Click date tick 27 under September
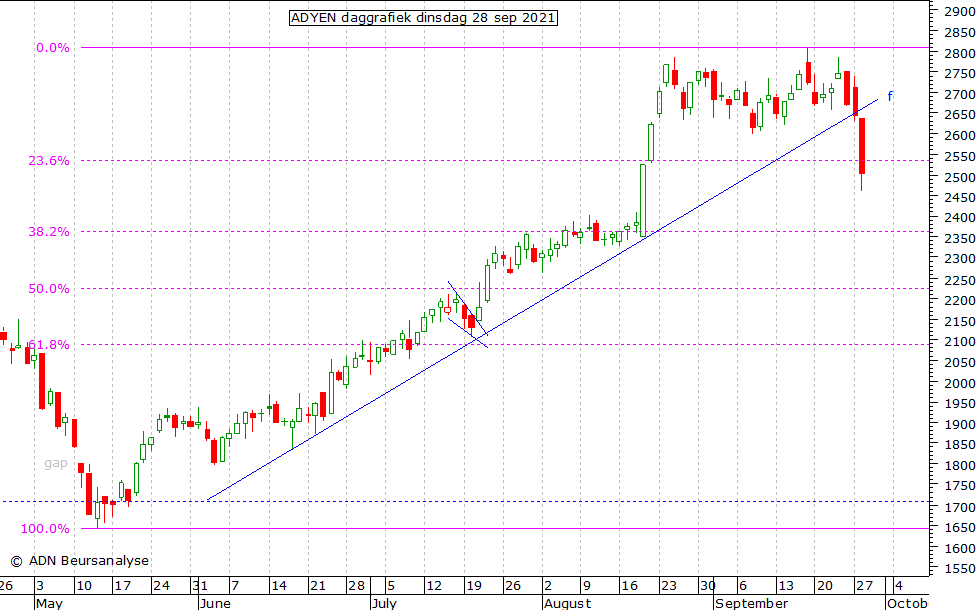Image resolution: width=980 pixels, height=610 pixels. pos(864,586)
